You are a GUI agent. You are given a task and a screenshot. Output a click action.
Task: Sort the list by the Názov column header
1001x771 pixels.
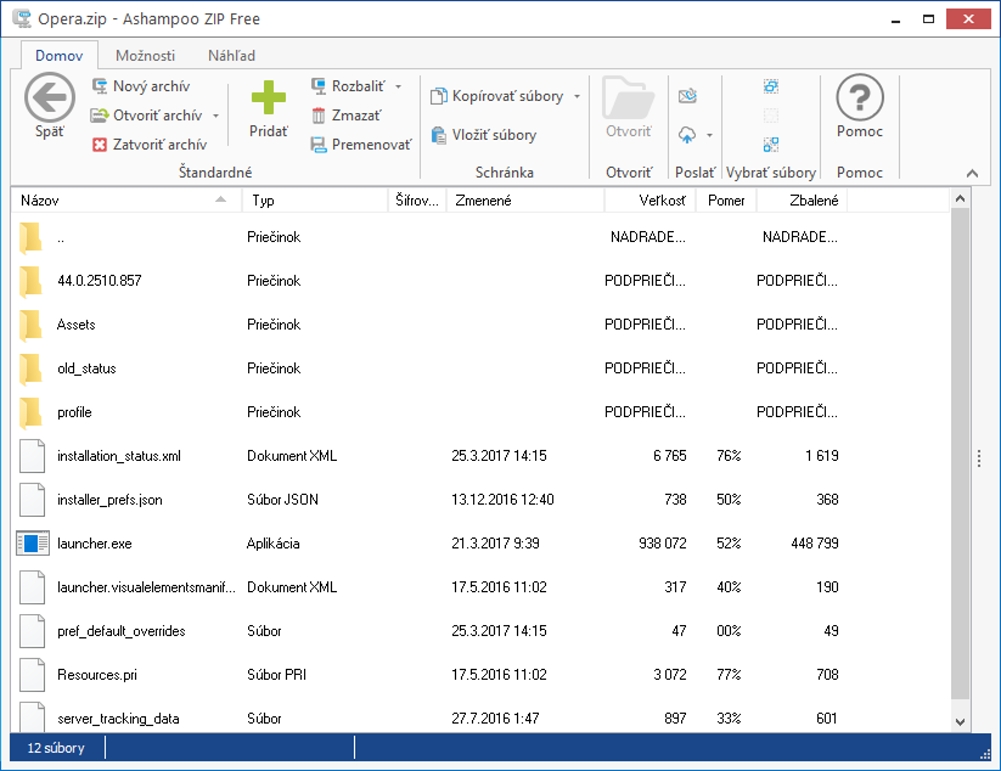tap(120, 201)
